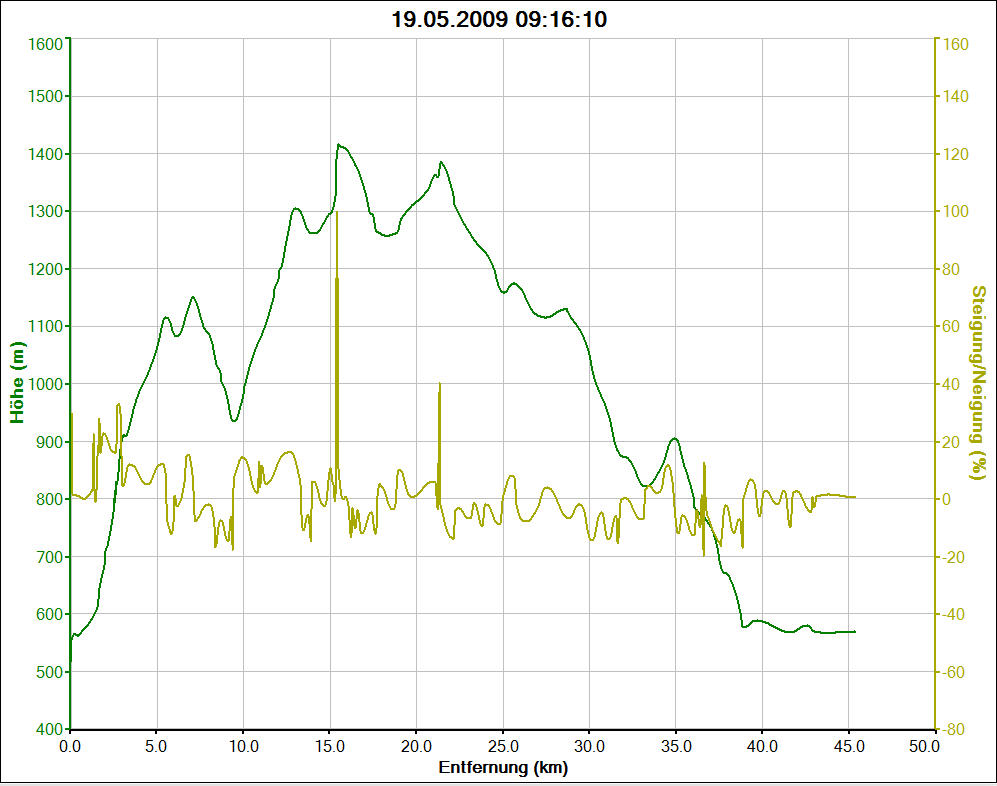The width and height of the screenshot is (997, 786).
Task: Click the right end of the green elevation line
Action: tap(855, 632)
